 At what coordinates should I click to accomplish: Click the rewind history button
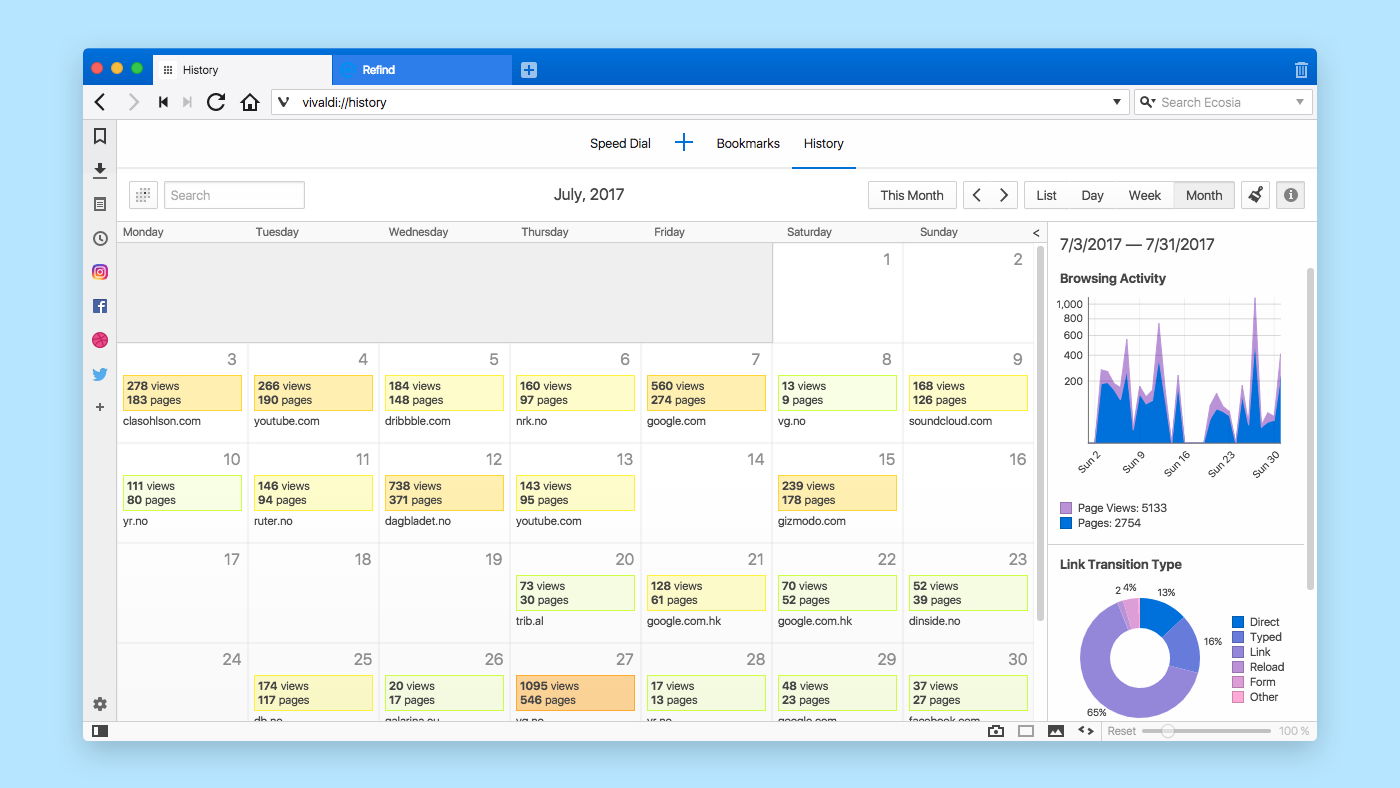point(163,102)
